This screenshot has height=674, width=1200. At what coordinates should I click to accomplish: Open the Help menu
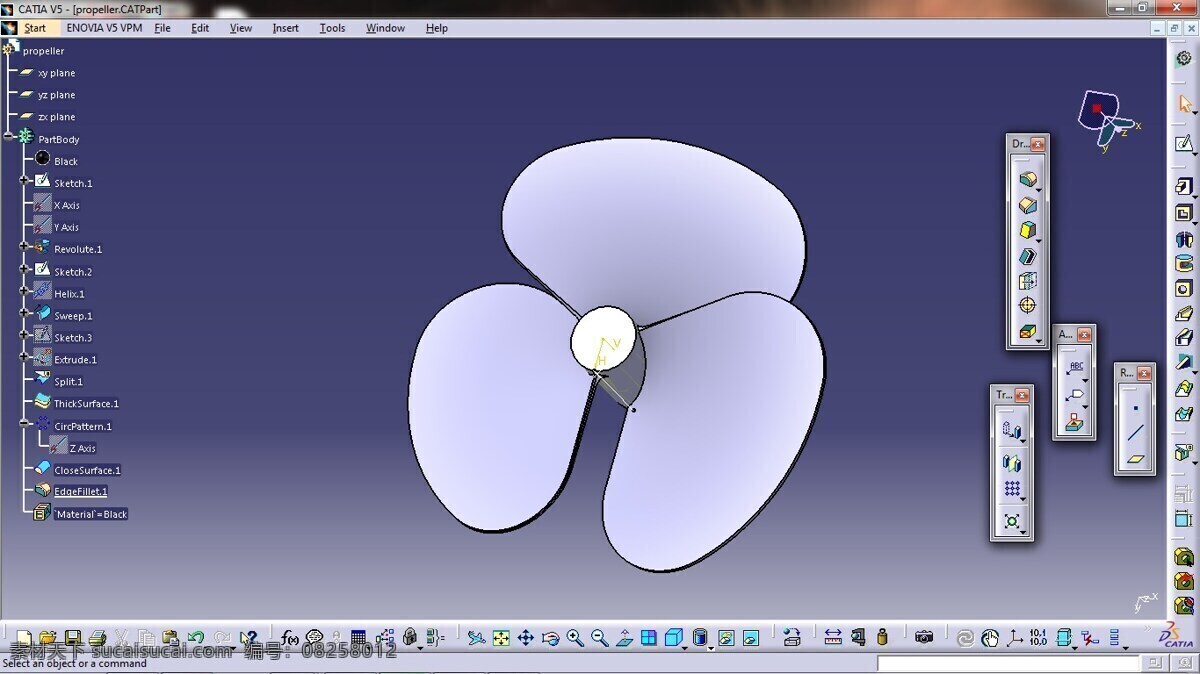click(437, 28)
